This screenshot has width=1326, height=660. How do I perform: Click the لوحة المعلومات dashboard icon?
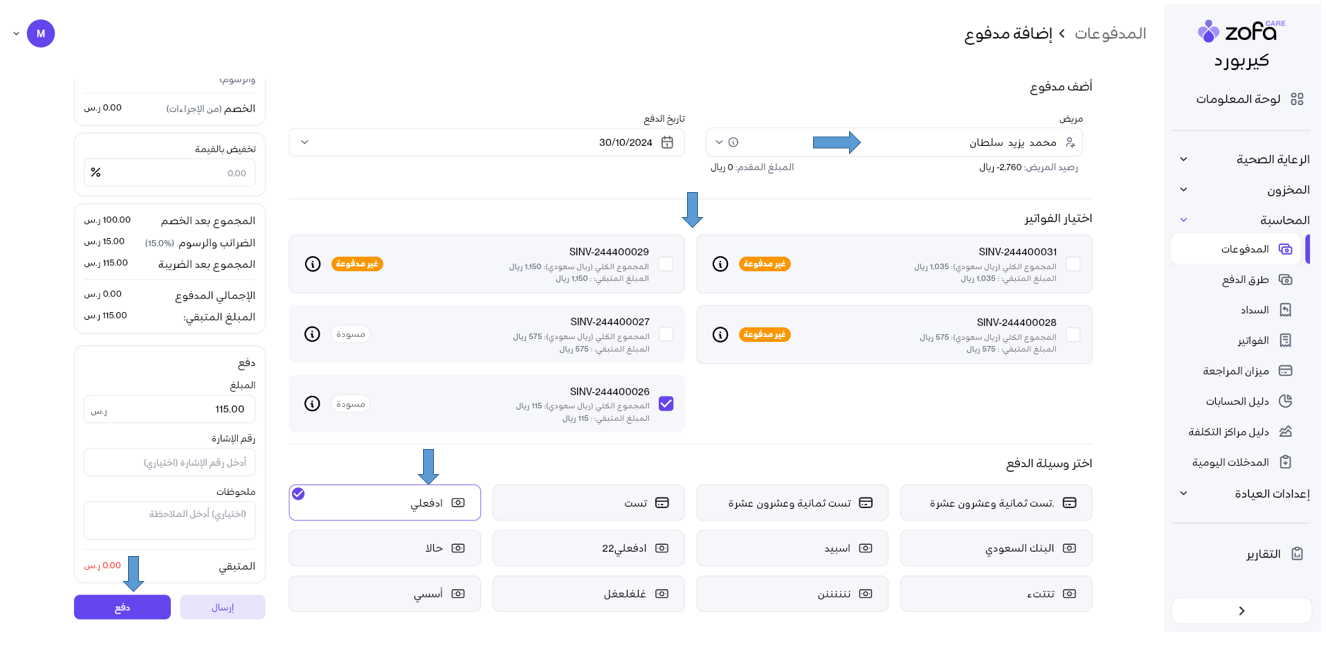click(1297, 99)
